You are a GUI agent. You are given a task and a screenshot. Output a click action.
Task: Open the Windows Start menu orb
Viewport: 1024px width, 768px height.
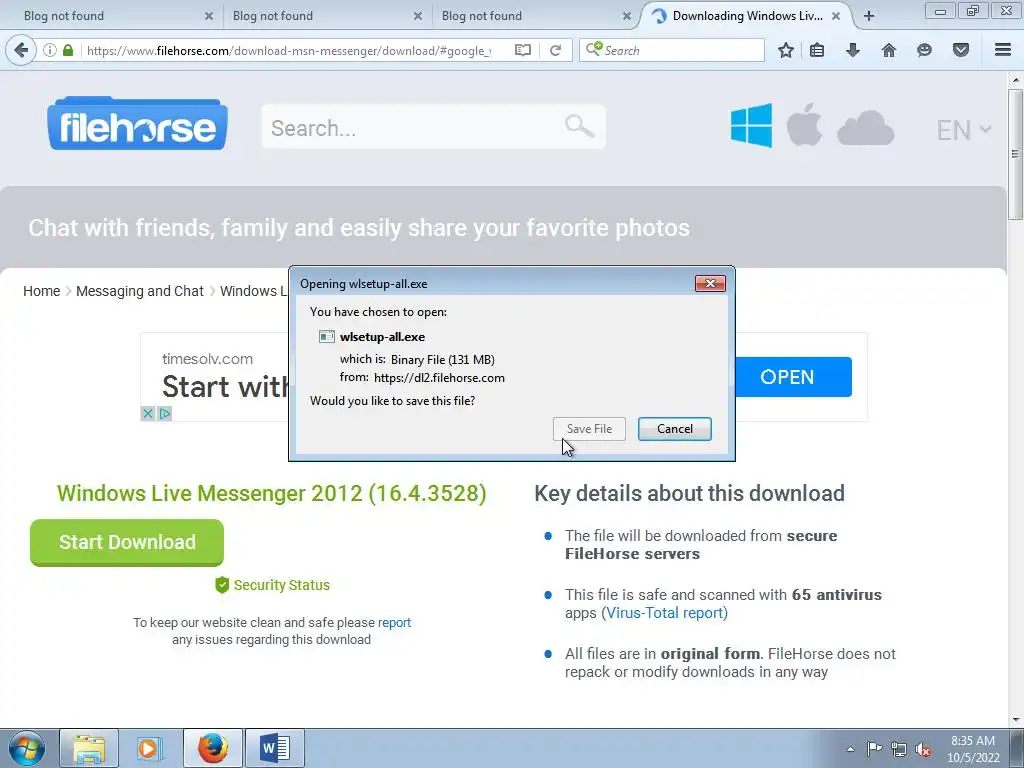27,748
